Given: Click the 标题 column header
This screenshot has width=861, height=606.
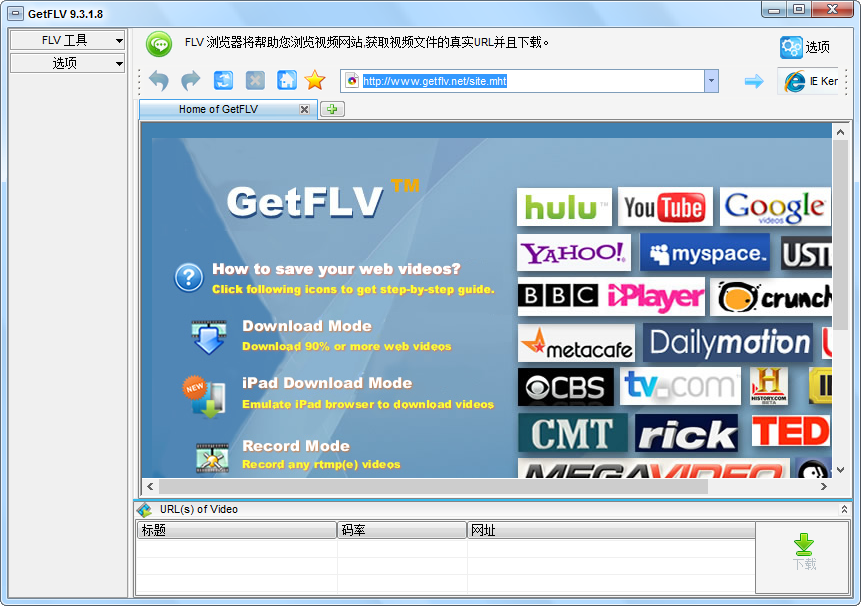Looking at the screenshot, I should [237, 530].
